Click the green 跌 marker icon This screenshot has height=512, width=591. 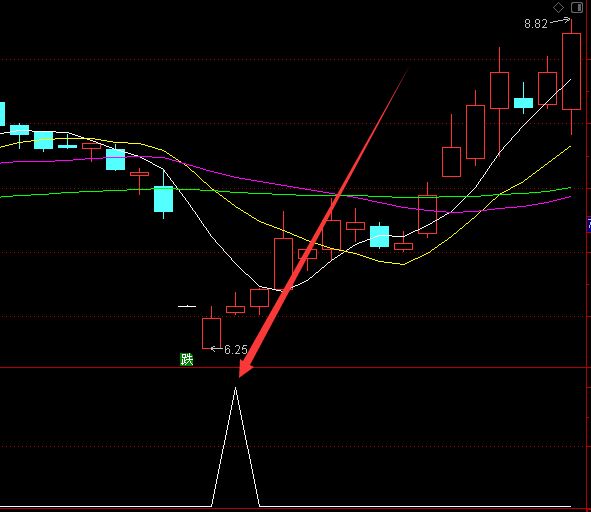pyautogui.click(x=187, y=359)
